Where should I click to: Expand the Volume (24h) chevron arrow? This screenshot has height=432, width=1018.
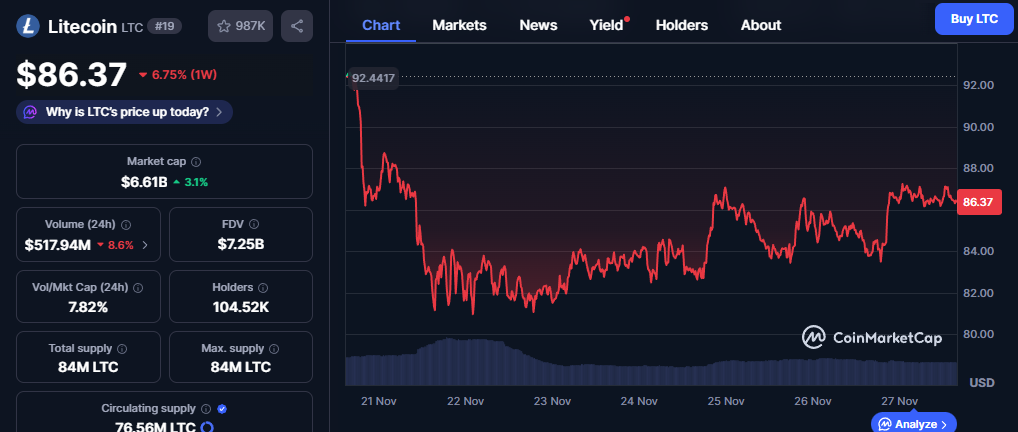(x=145, y=245)
